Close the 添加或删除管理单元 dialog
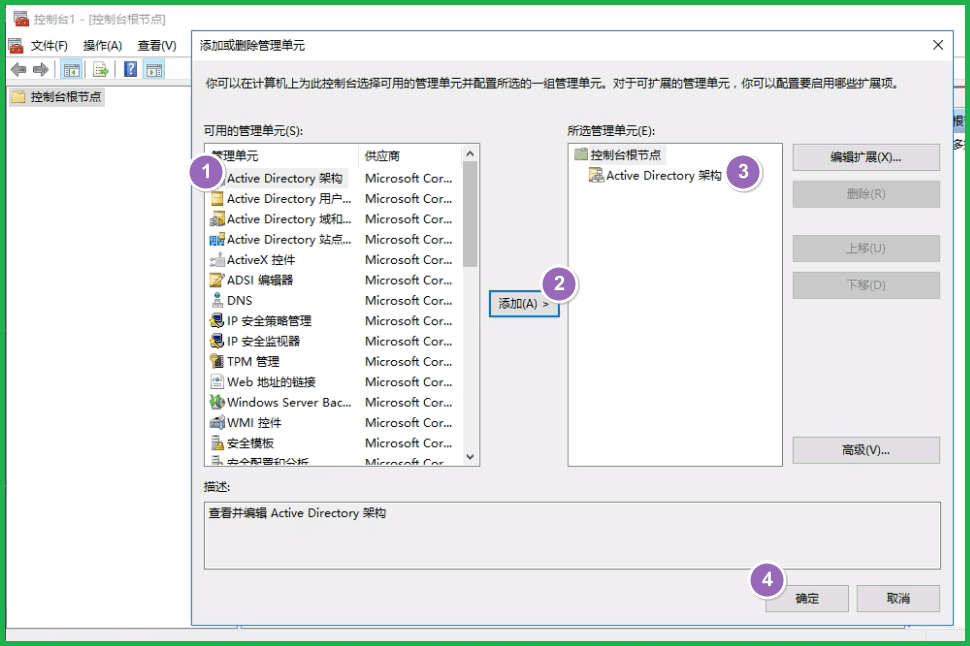 (x=938, y=45)
